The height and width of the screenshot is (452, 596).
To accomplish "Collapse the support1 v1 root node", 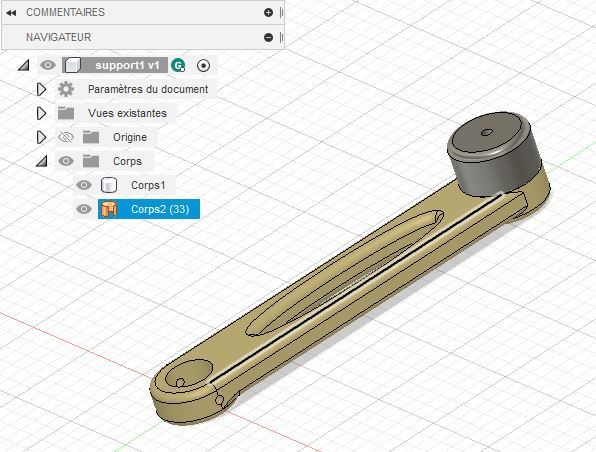I will click(24, 65).
